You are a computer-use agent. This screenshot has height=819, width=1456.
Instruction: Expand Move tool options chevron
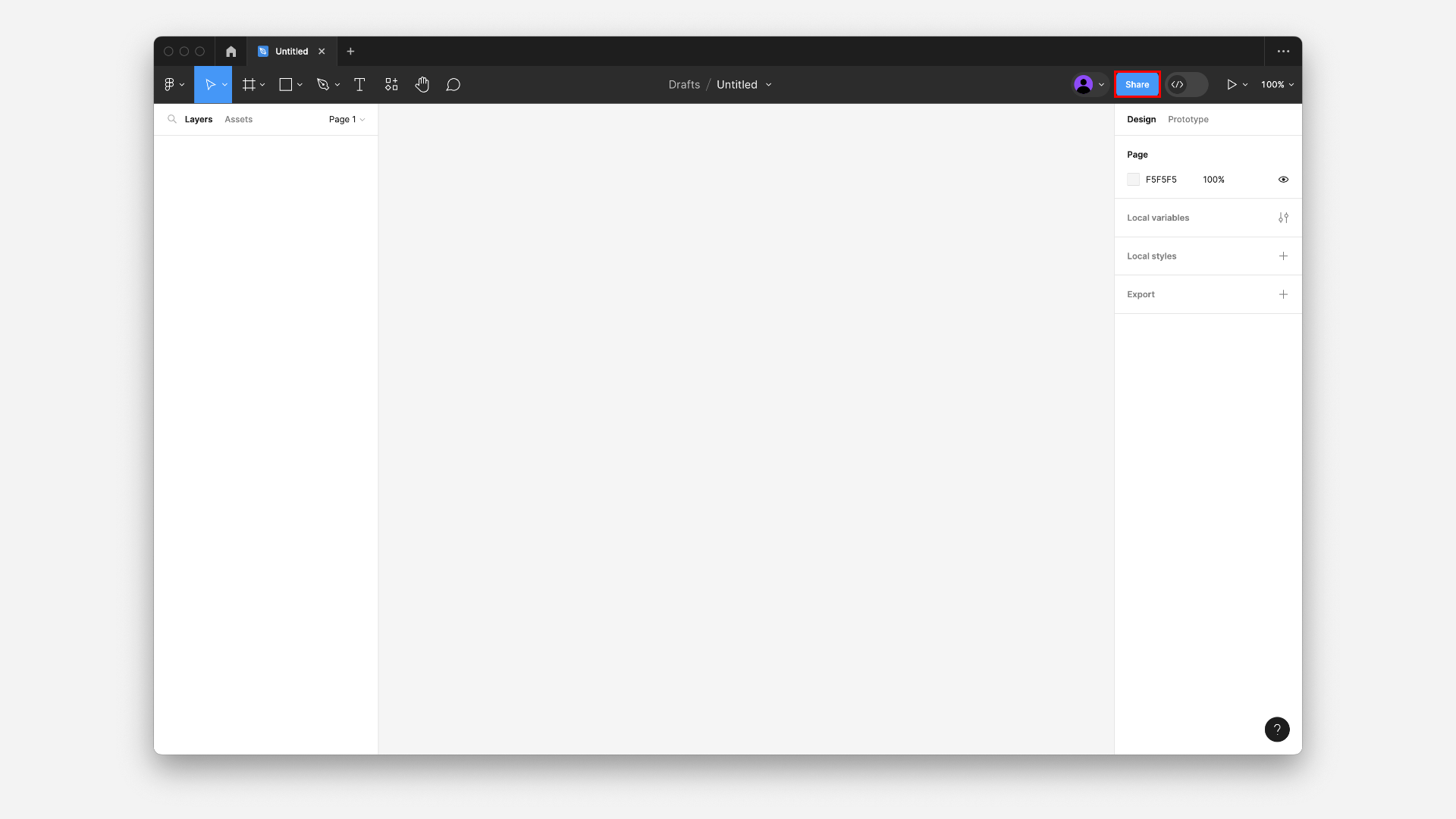coord(224,85)
